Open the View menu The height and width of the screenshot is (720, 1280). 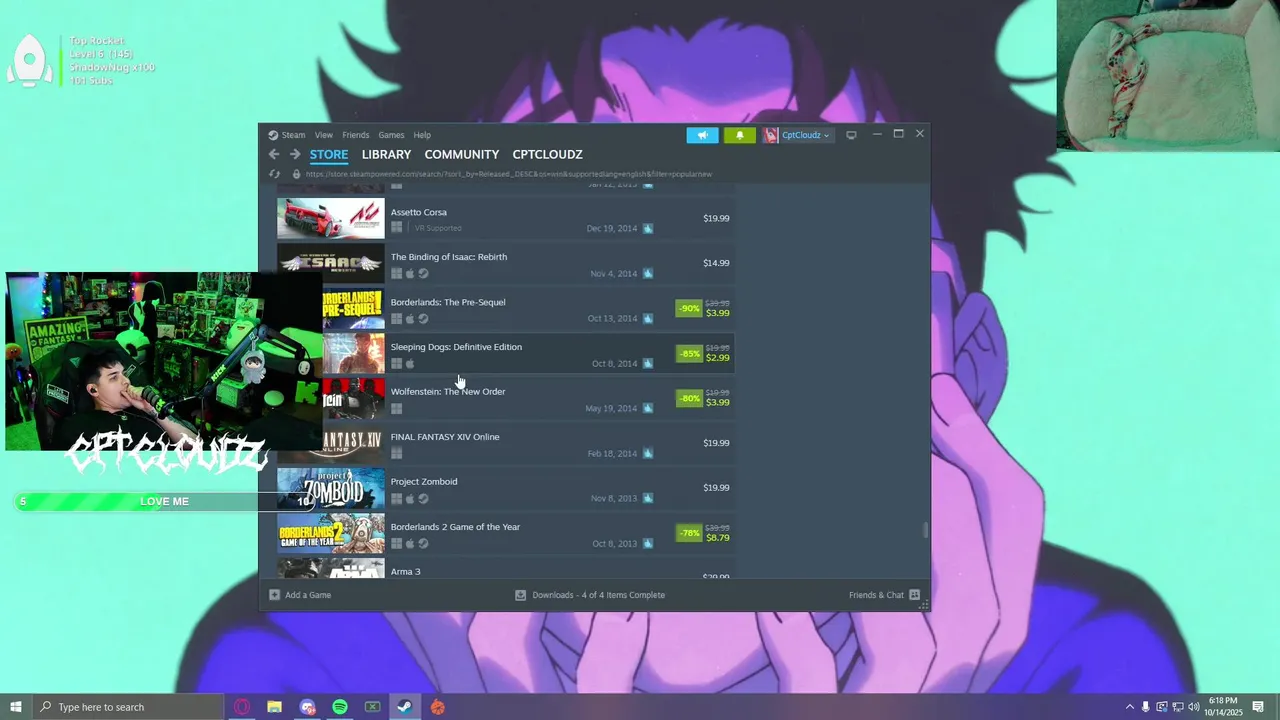[x=324, y=135]
